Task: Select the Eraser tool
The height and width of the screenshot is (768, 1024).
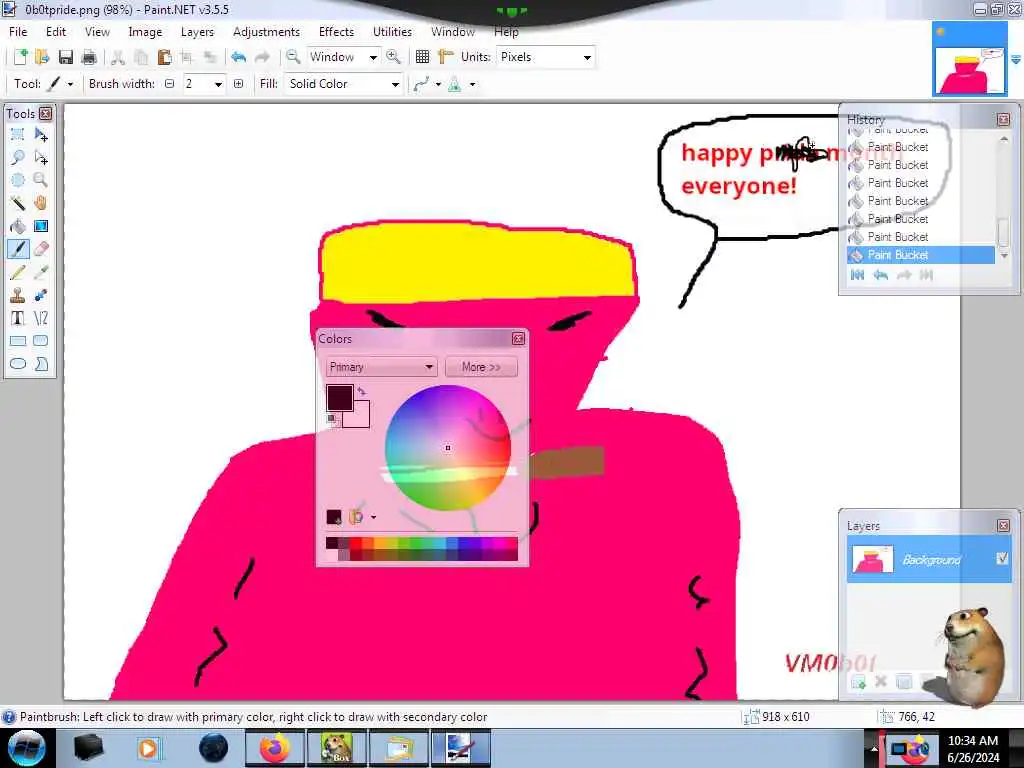Action: coord(41,249)
